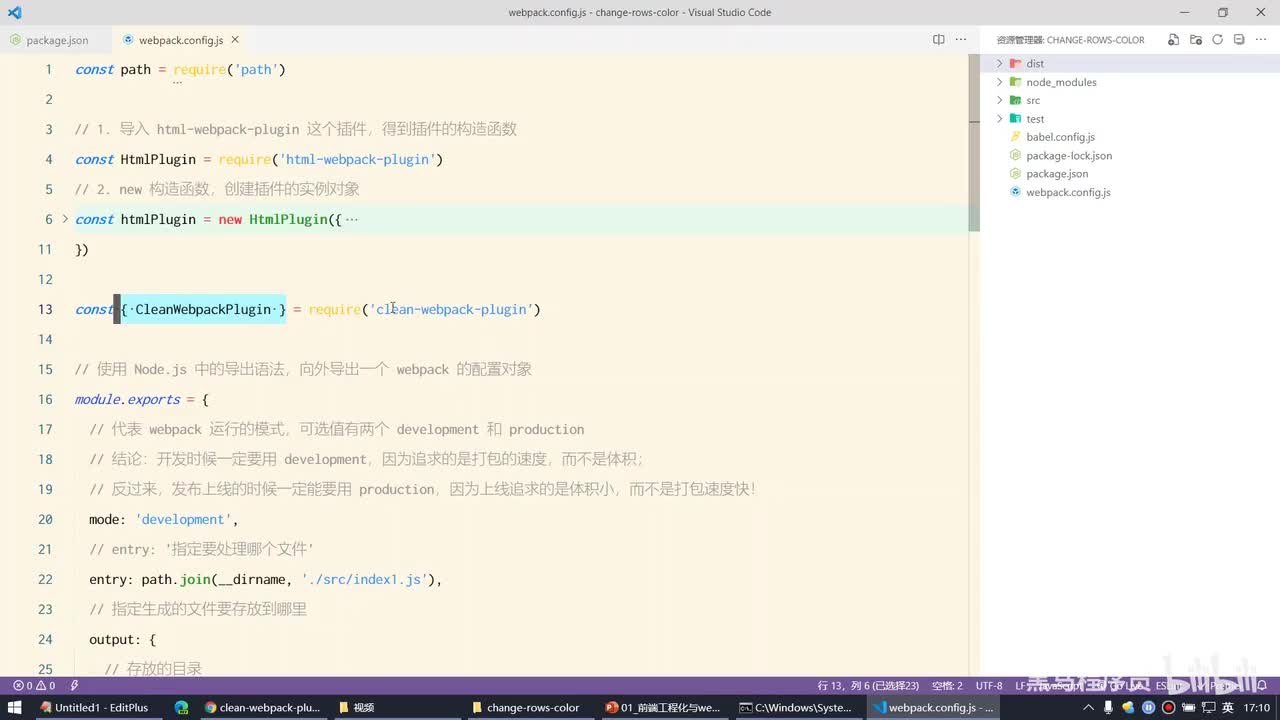The width and height of the screenshot is (1280, 720).
Task: Toggle the 英 input method indicator
Action: coord(1227,707)
